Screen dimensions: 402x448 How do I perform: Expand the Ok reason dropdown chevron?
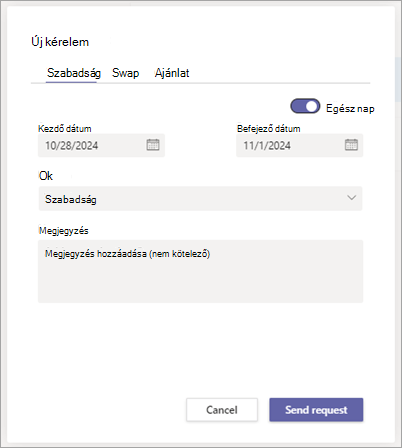(x=351, y=198)
